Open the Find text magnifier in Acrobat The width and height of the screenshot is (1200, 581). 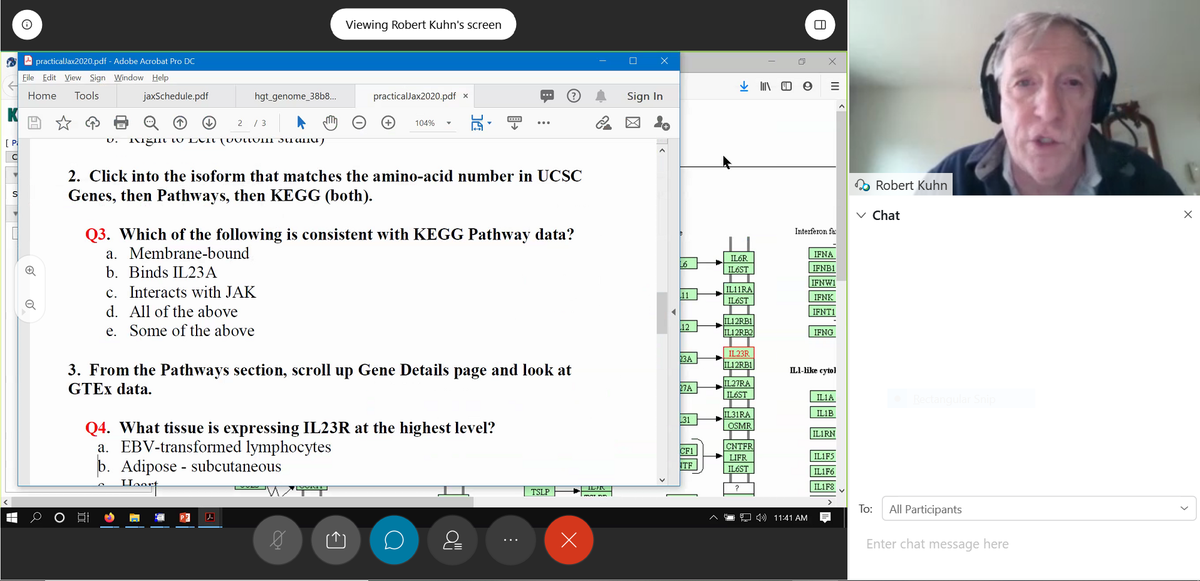[x=150, y=123]
